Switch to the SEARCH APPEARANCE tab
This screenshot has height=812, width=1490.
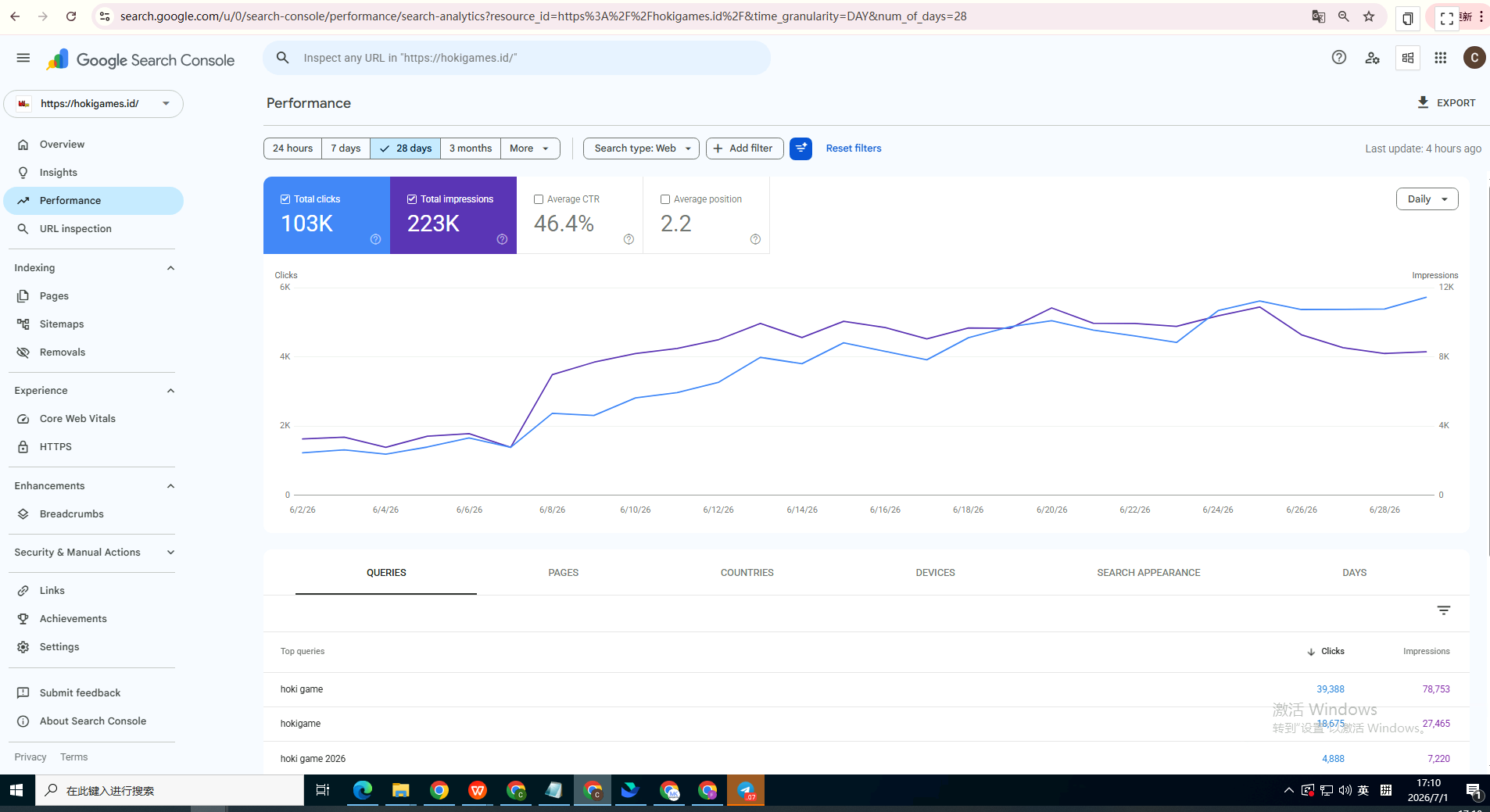pyautogui.click(x=1148, y=573)
